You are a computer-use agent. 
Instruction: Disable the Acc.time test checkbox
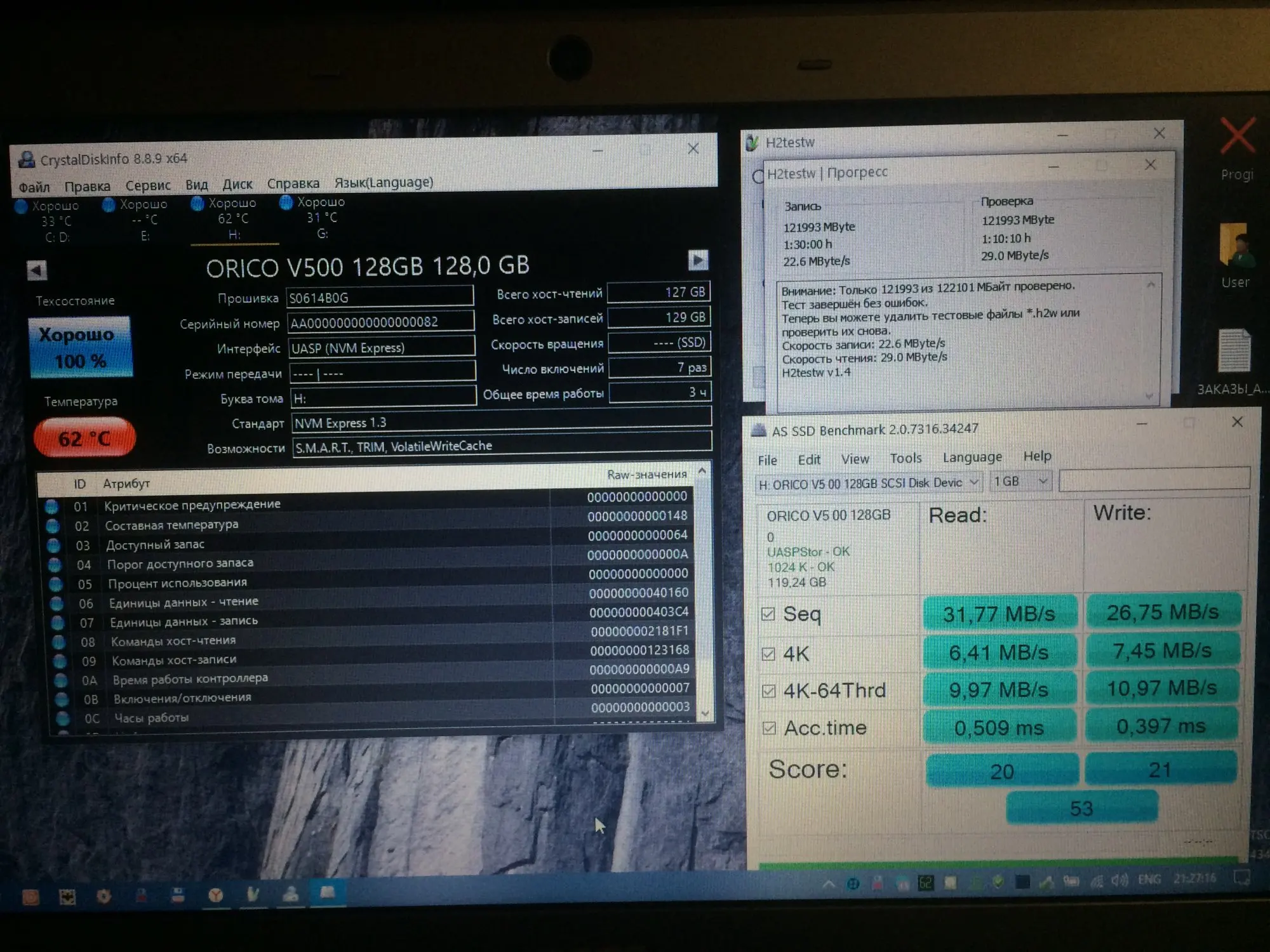pyautogui.click(x=769, y=728)
